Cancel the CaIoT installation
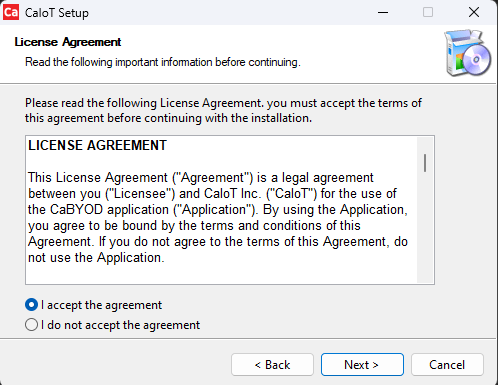 tap(447, 365)
